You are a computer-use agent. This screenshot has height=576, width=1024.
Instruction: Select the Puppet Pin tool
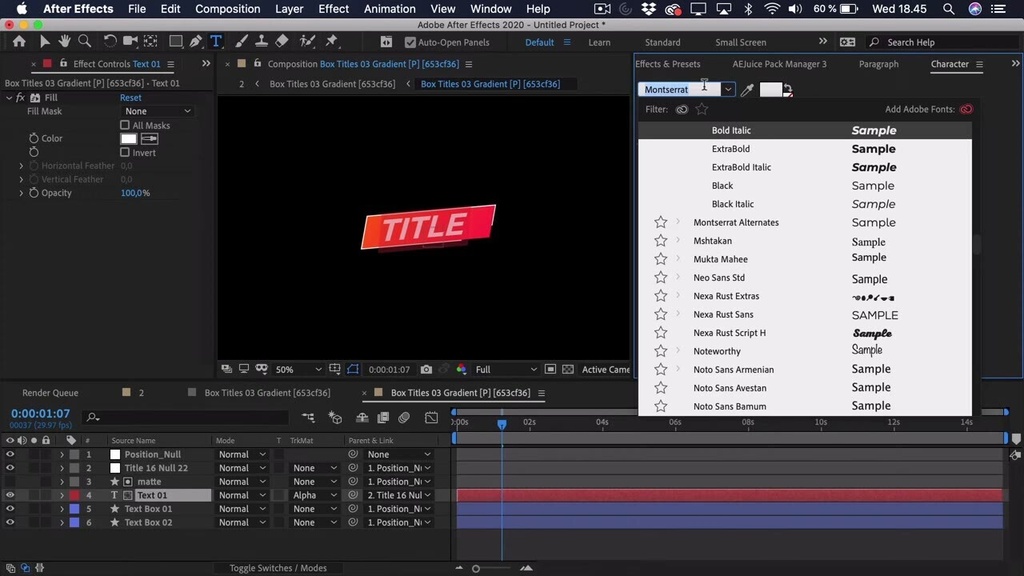[332, 42]
